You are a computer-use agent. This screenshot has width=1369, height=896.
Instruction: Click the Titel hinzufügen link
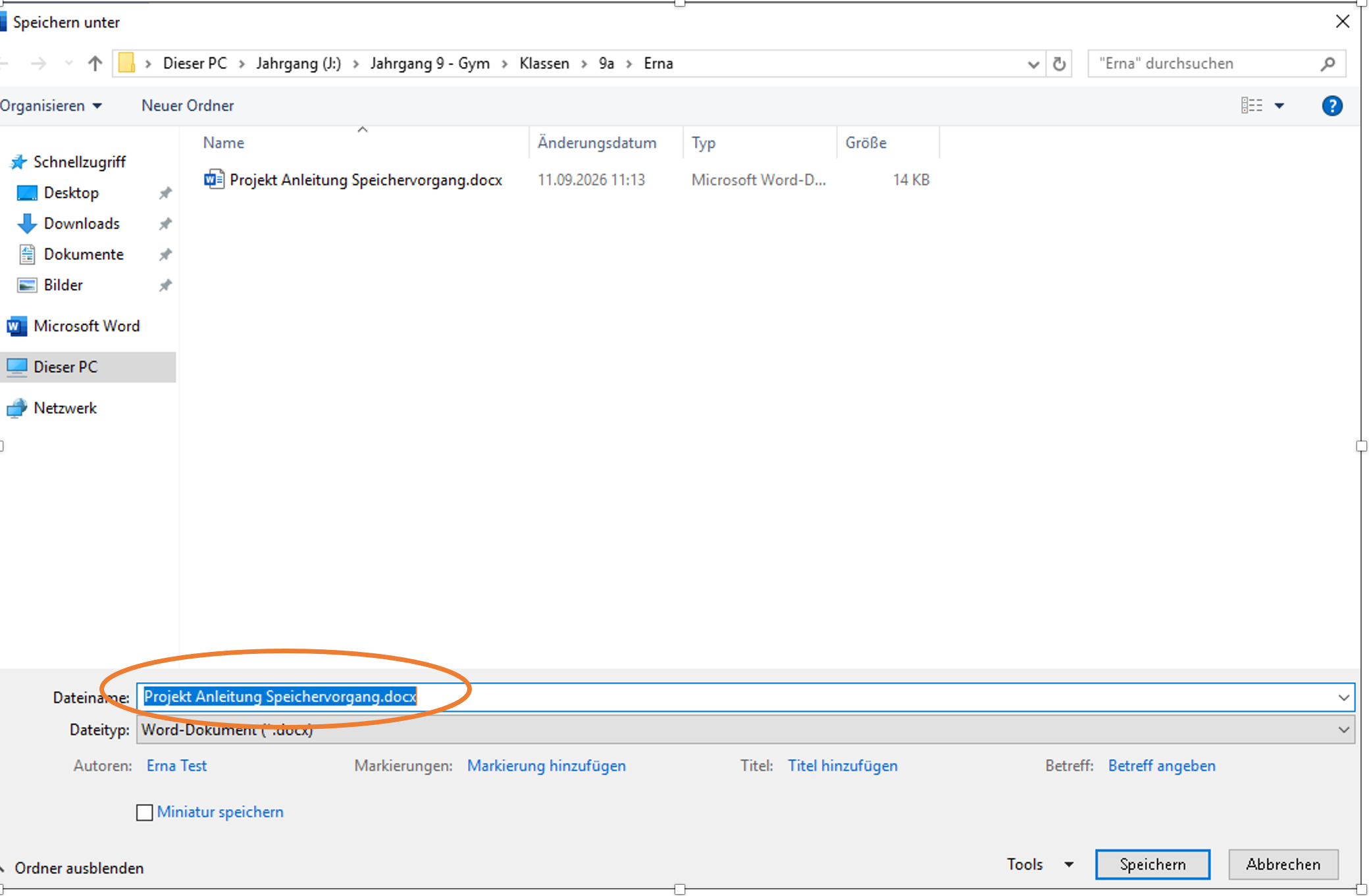pyautogui.click(x=842, y=766)
